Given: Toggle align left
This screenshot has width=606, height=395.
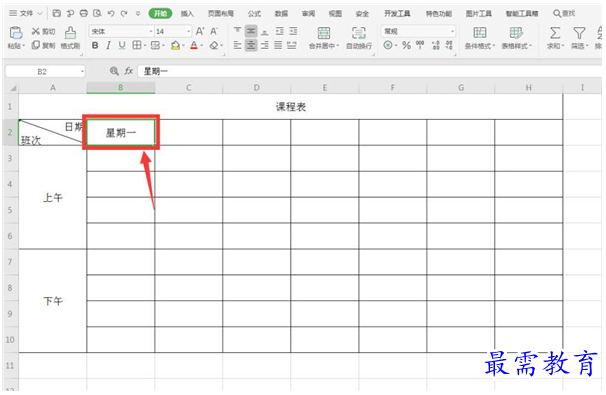Looking at the screenshot, I should [238, 46].
